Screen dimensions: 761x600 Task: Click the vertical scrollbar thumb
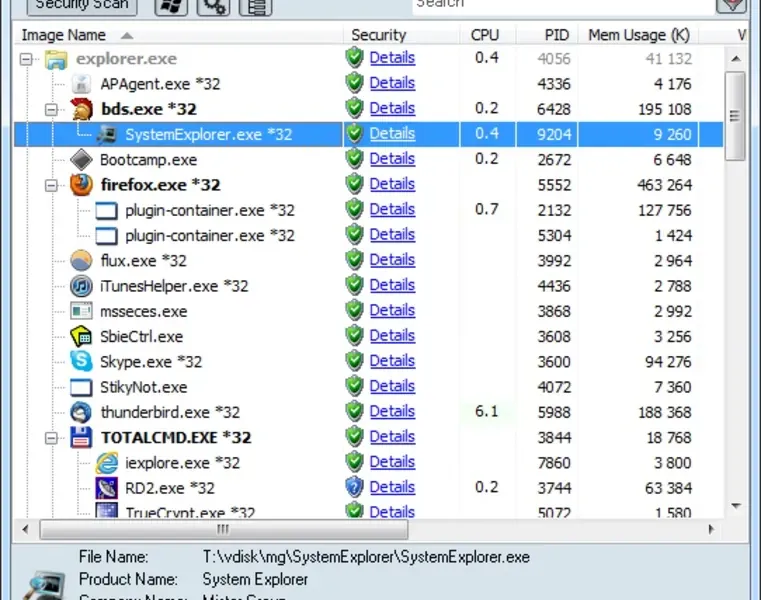735,116
